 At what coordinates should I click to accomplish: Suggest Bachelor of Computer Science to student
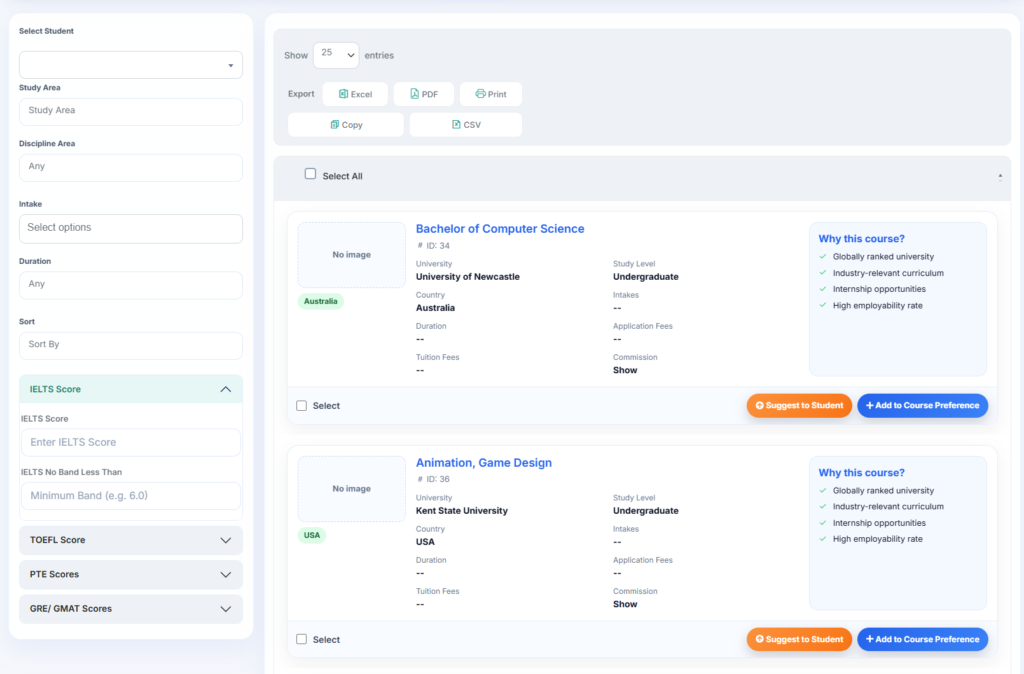click(799, 406)
